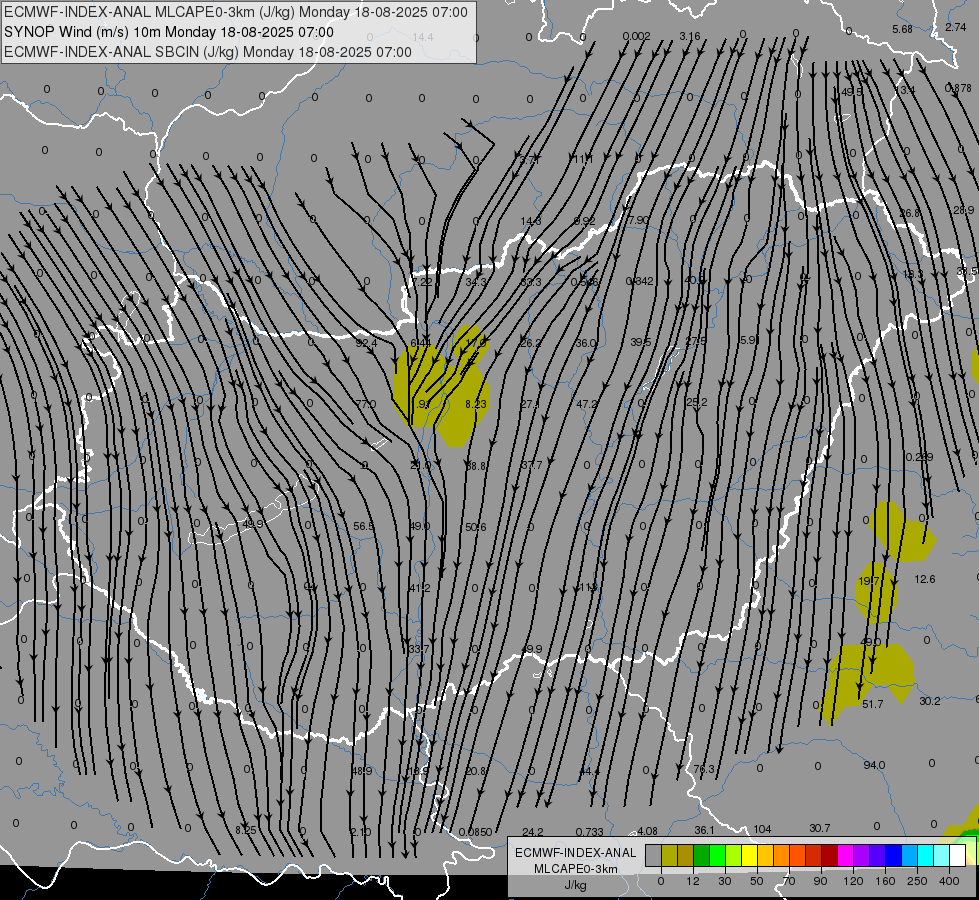
Task: Click the map value '0.733'
Action: click(x=589, y=832)
